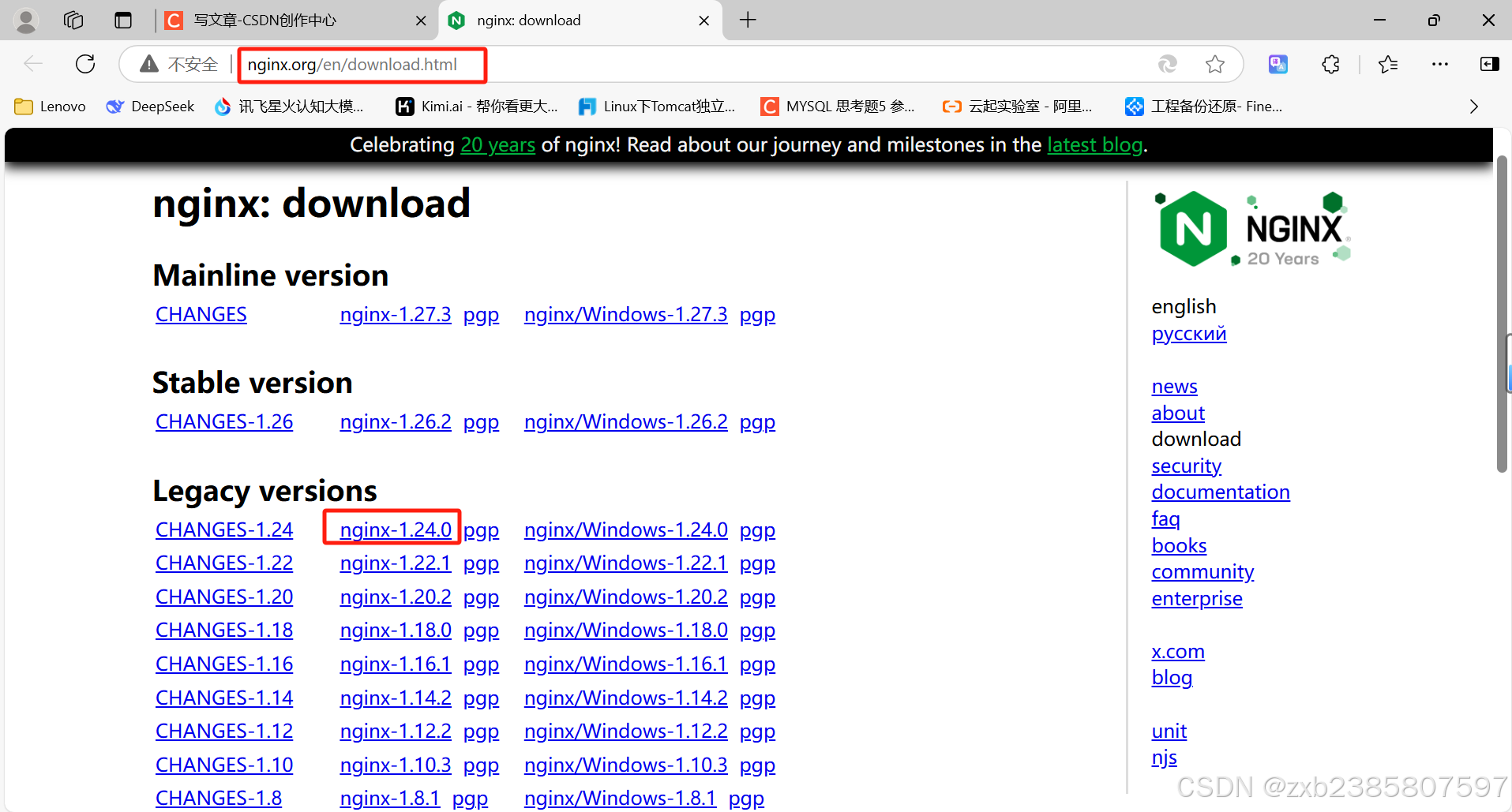Click the NGINX 20 Years logo
The image size is (1512, 812).
(1252, 229)
